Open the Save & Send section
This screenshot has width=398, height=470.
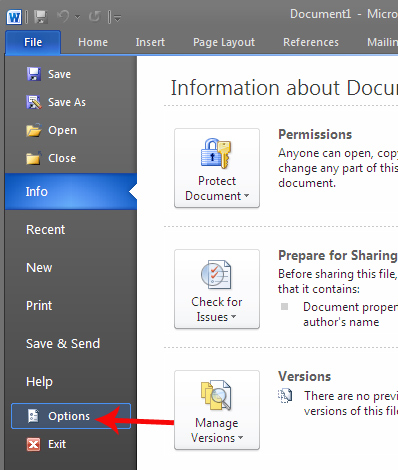pyautogui.click(x=63, y=344)
